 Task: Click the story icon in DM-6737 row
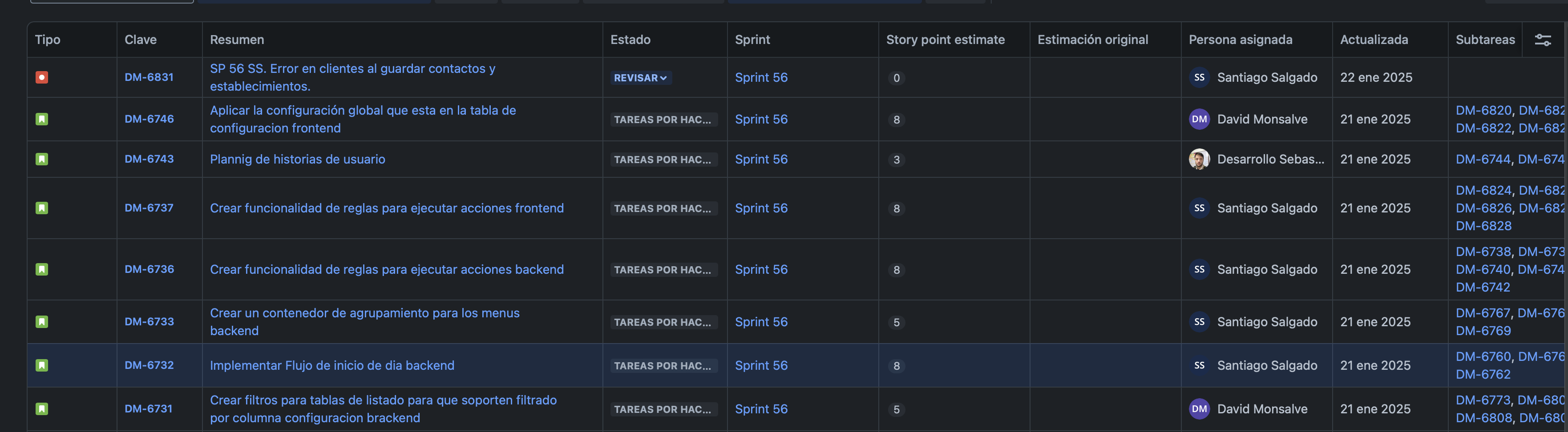point(41,208)
